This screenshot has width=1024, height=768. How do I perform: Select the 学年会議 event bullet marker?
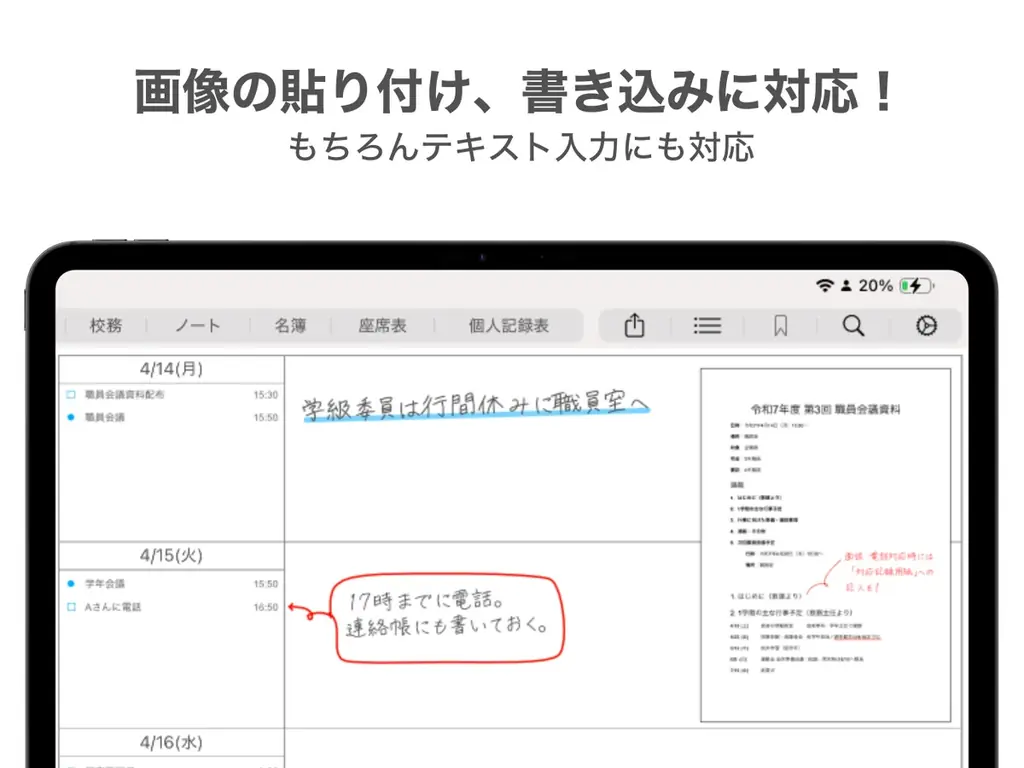[71, 585]
